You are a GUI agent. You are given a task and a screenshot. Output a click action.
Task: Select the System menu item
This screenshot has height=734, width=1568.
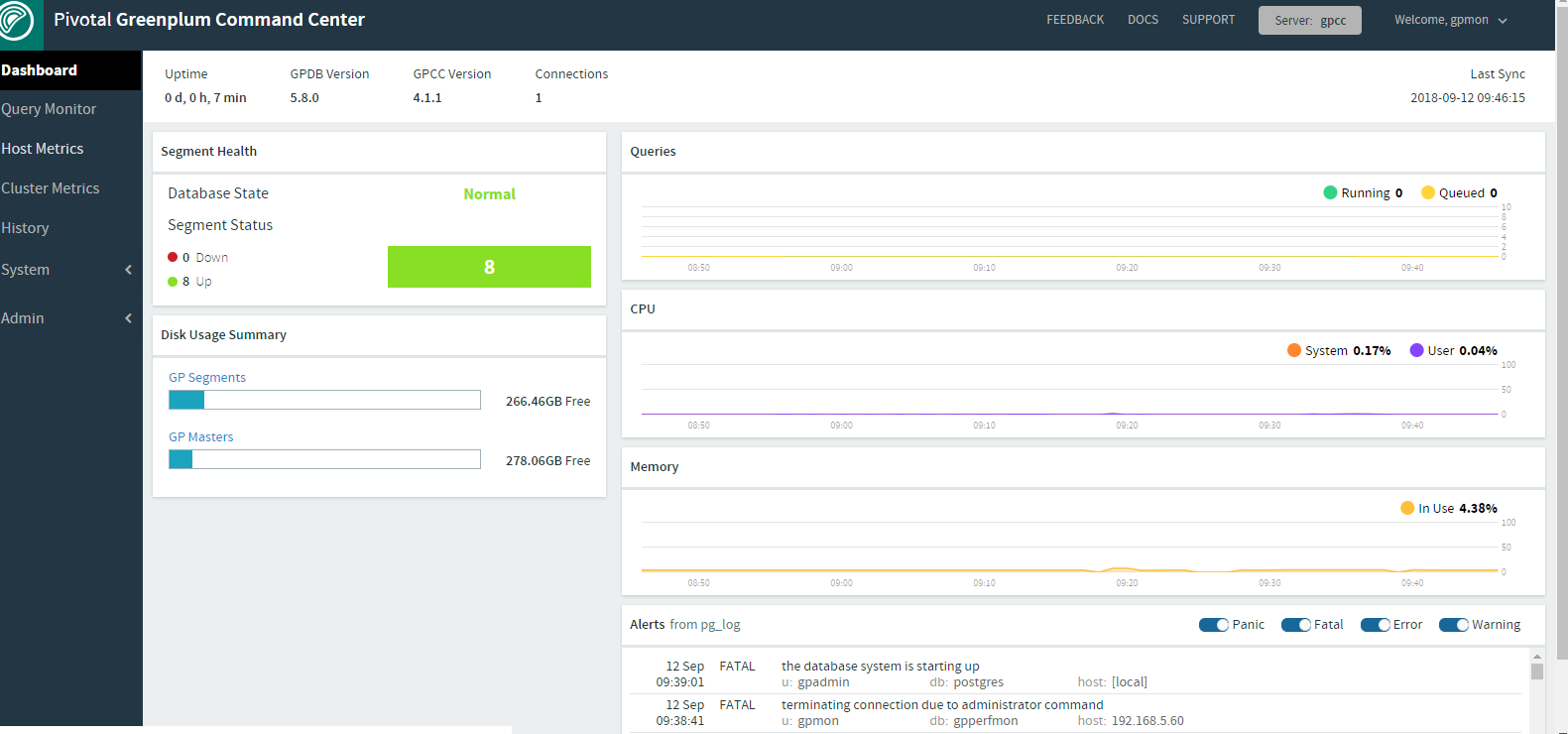coord(25,270)
